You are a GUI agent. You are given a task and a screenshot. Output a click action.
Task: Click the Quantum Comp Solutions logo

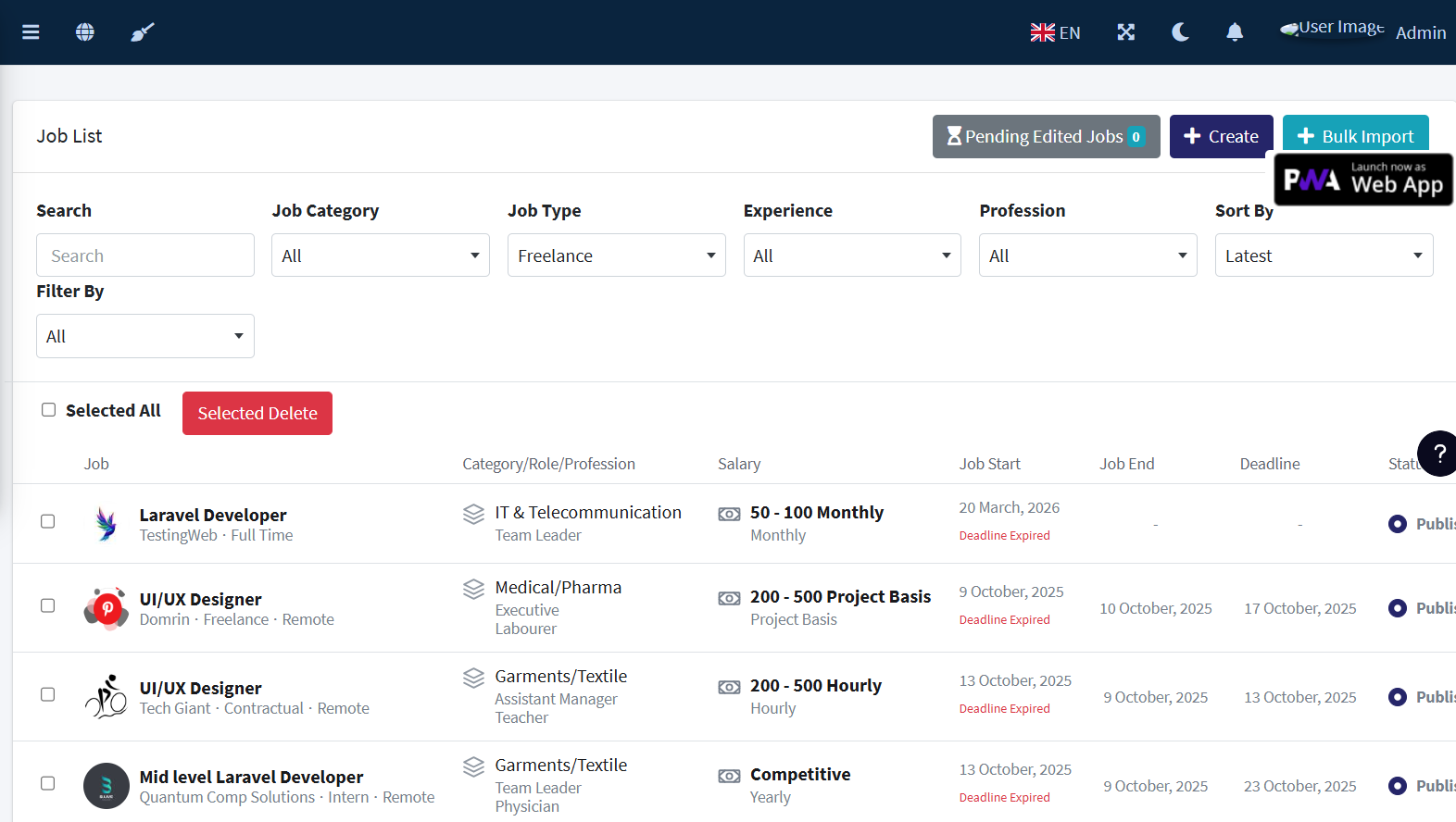coord(107,786)
